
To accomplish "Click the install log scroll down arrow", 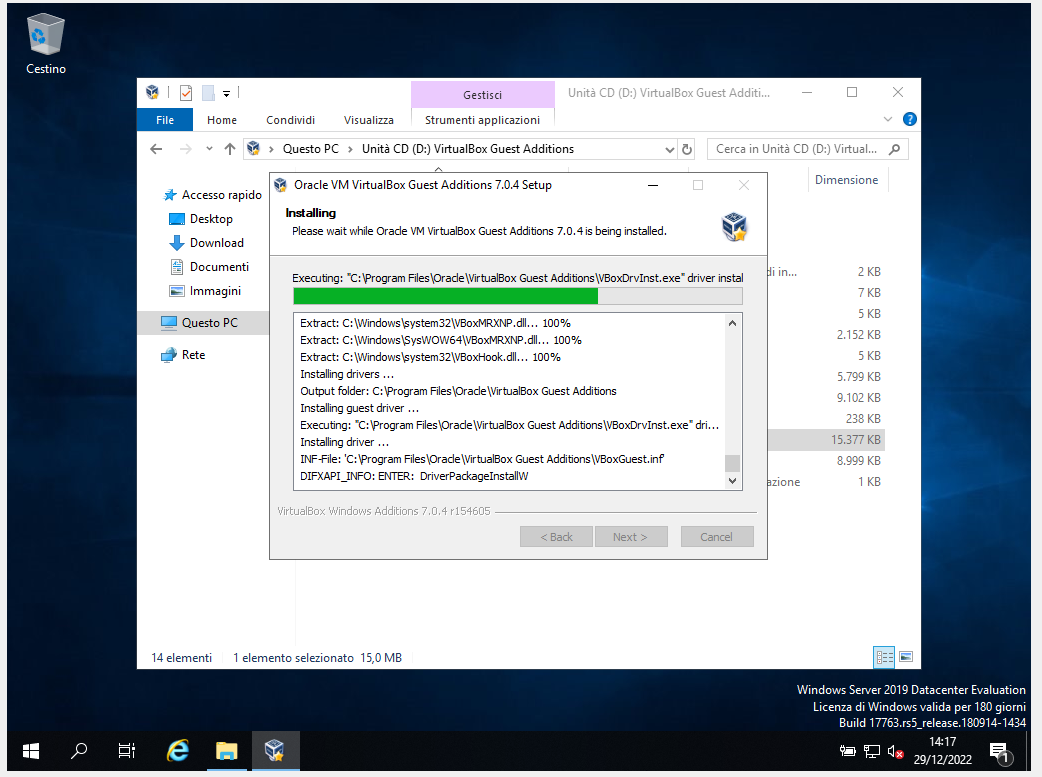I will tap(732, 481).
